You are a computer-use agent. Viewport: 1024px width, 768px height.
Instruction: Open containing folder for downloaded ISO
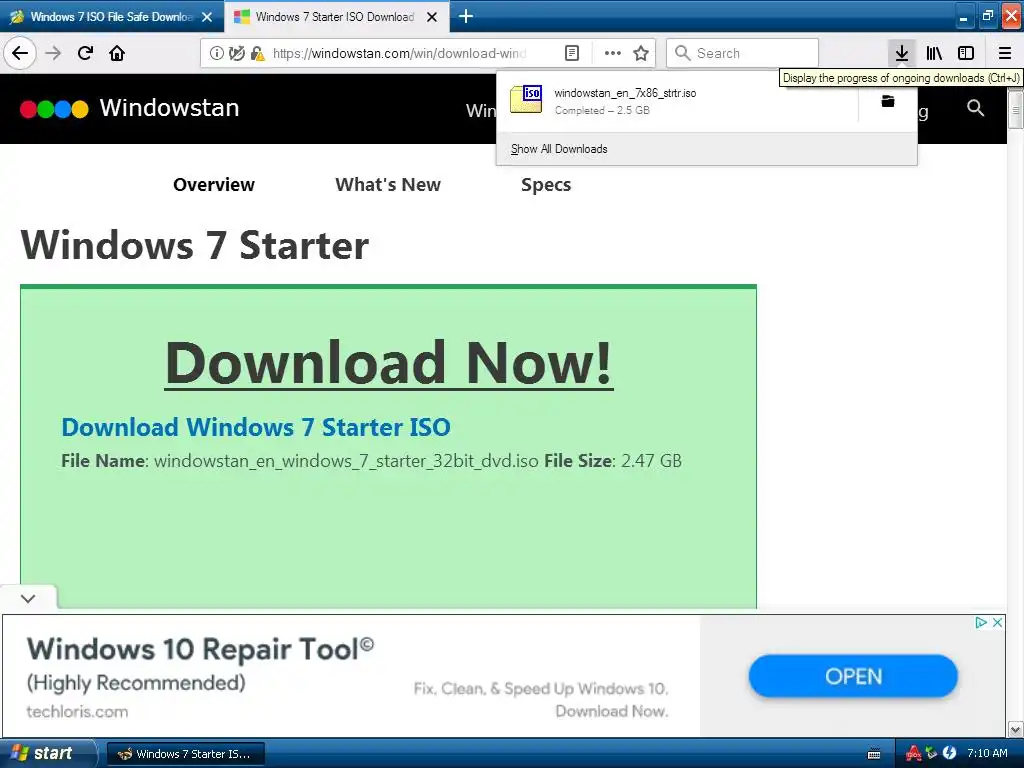click(x=888, y=101)
